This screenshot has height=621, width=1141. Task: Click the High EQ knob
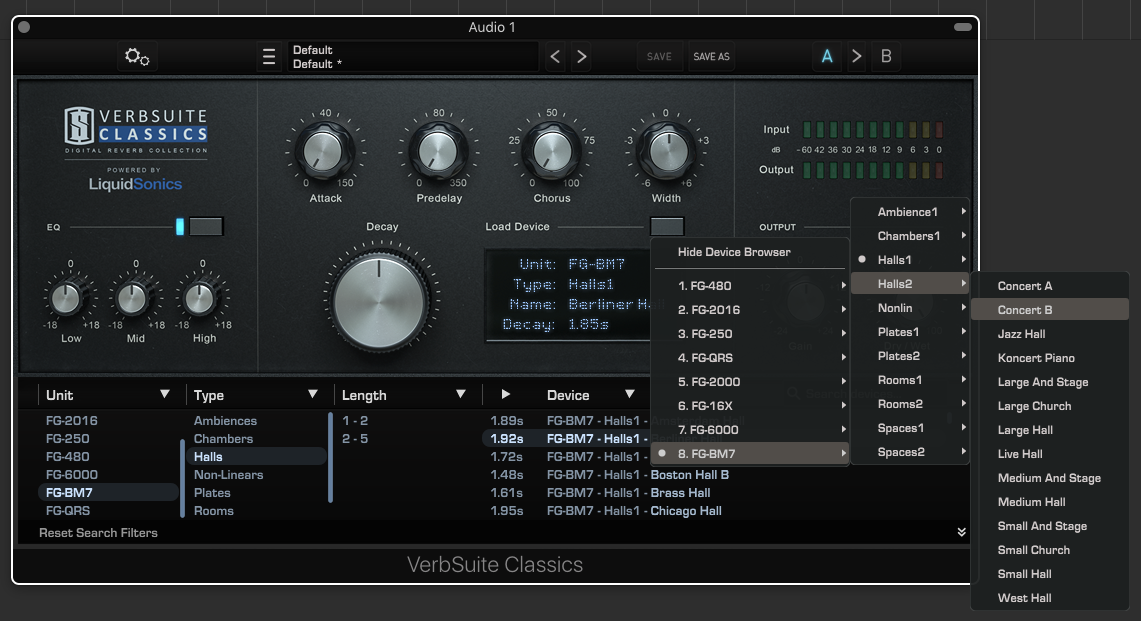pos(200,298)
